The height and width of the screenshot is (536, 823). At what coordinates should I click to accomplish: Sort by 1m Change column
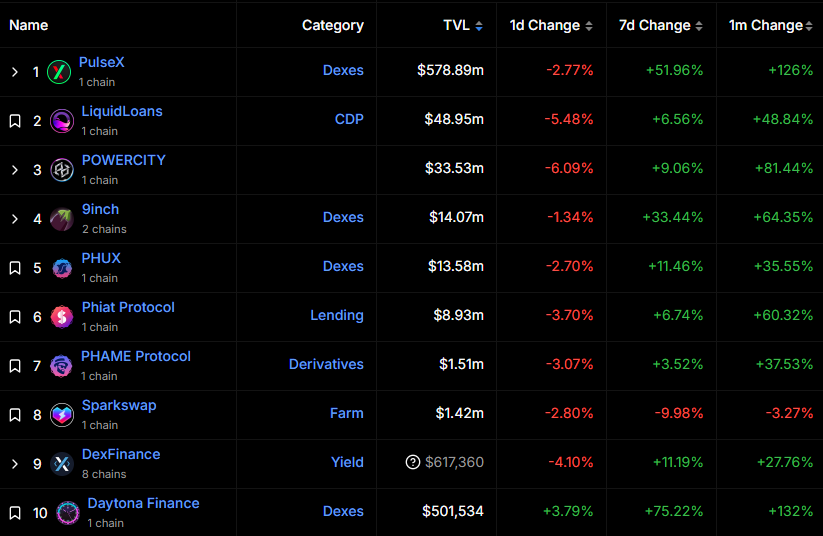pyautogui.click(x=771, y=25)
